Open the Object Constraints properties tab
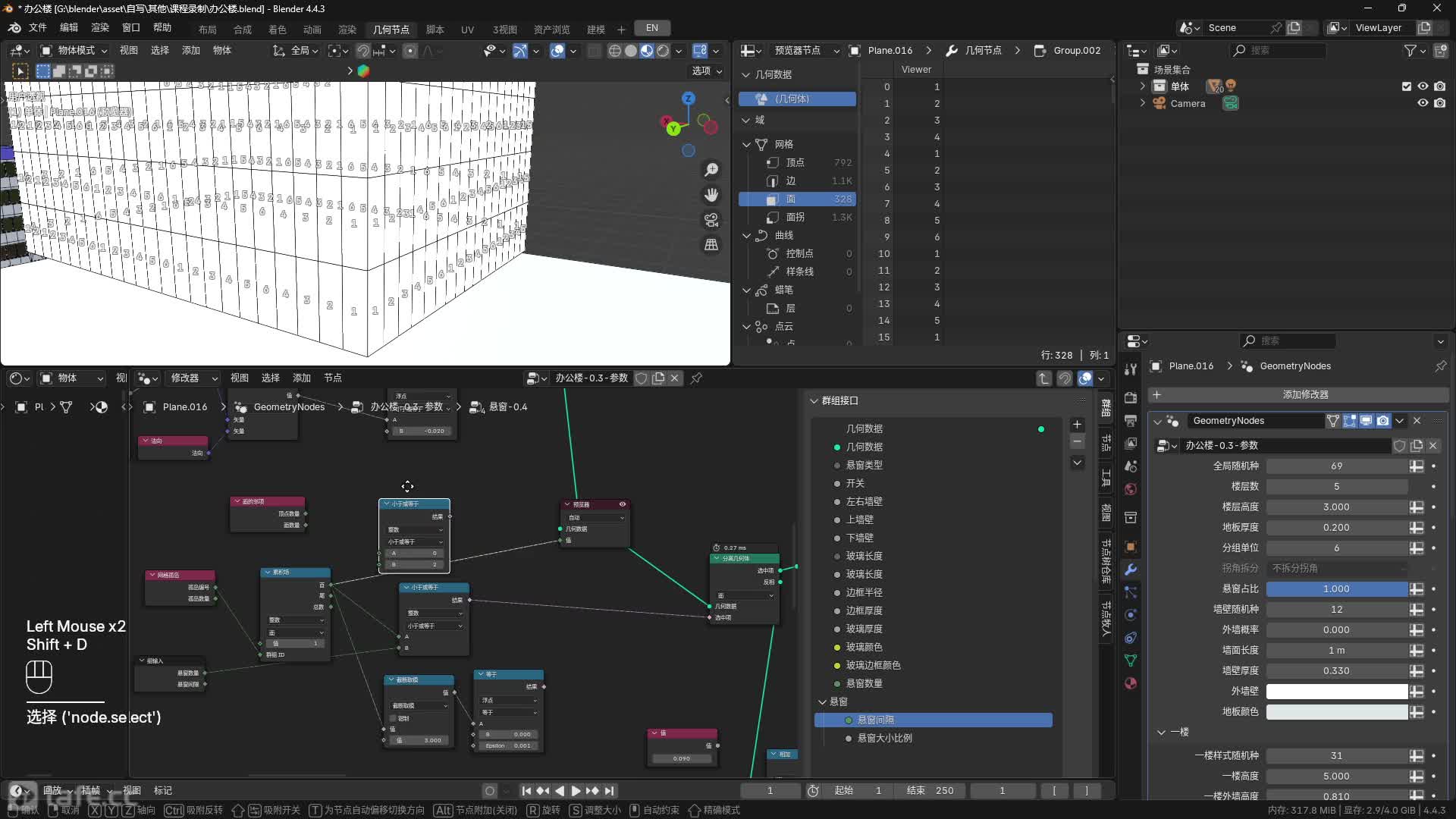This screenshot has width=1456, height=819. (1131, 638)
